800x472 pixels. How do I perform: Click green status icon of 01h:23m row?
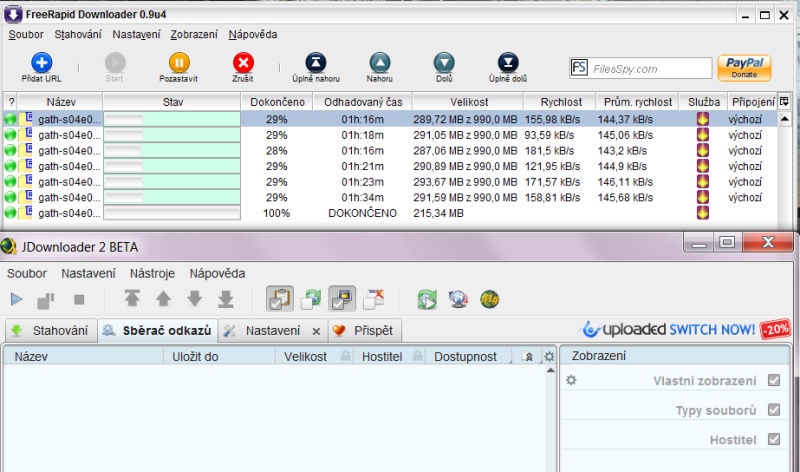(10, 182)
